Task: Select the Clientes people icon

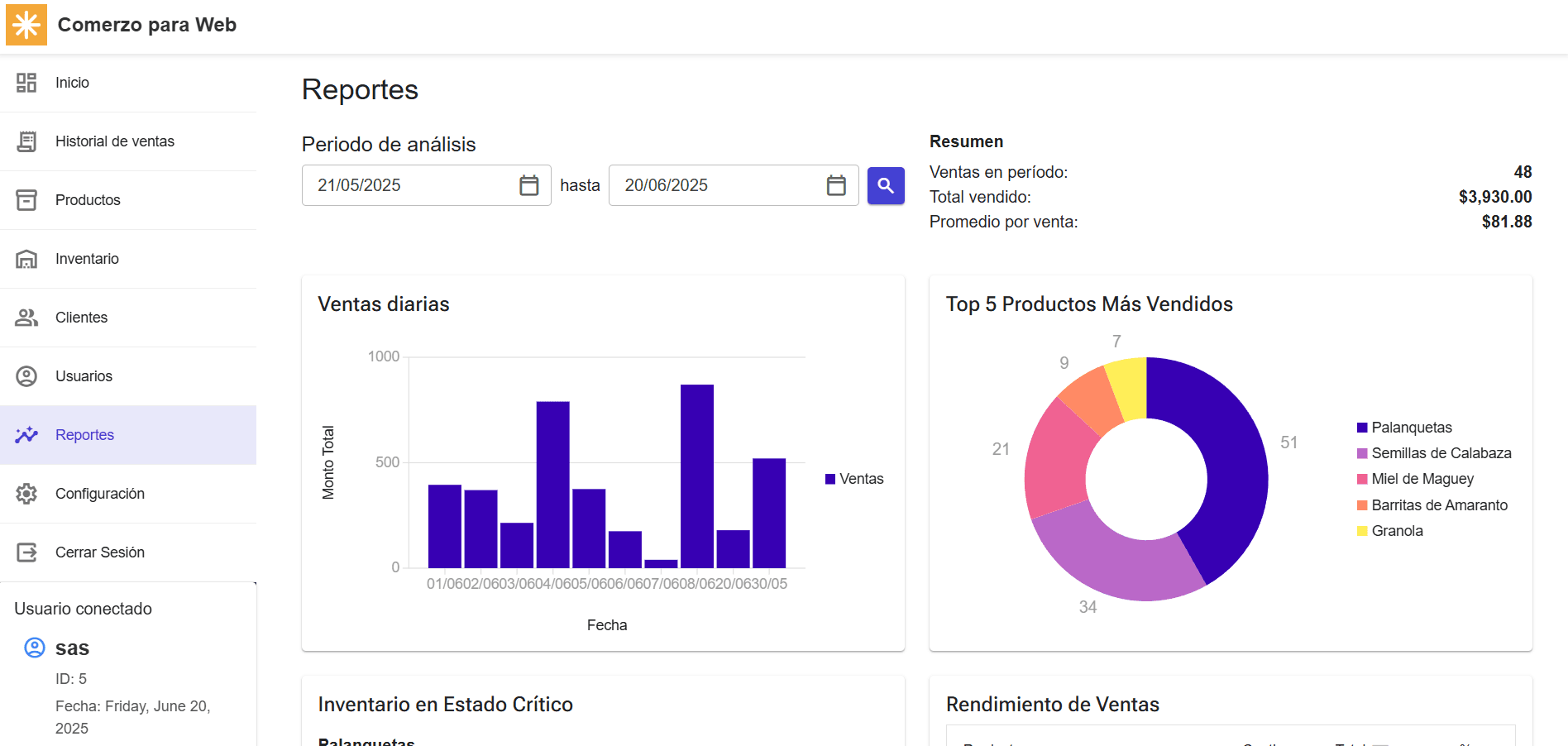Action: click(x=26, y=317)
